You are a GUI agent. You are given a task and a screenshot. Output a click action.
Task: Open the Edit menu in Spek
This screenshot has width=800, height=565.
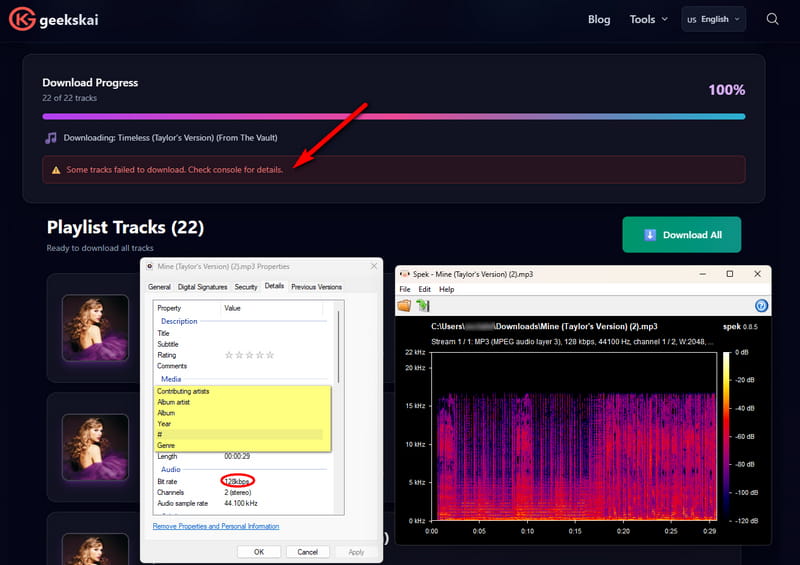pyautogui.click(x=424, y=289)
